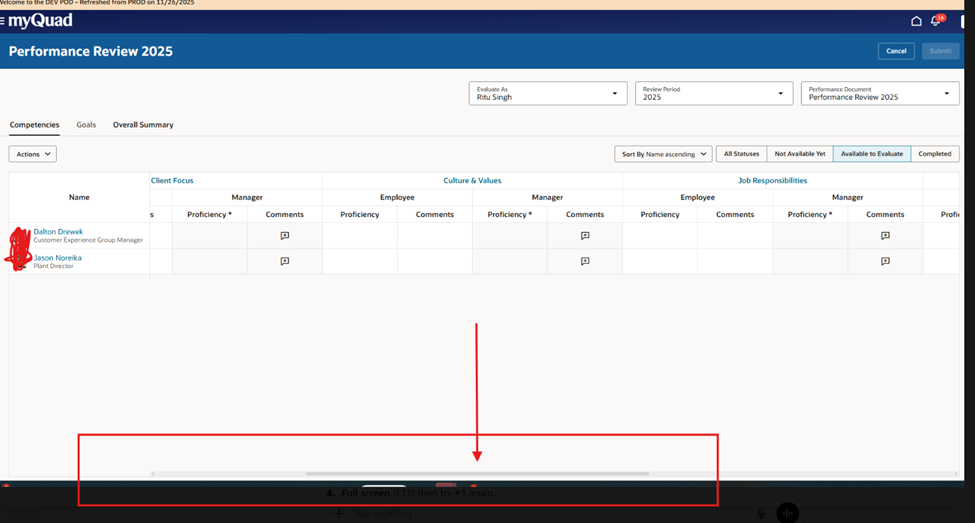Image resolution: width=975 pixels, height=523 pixels.
Task: Open the Overall Summary tab
Action: pyautogui.click(x=143, y=124)
